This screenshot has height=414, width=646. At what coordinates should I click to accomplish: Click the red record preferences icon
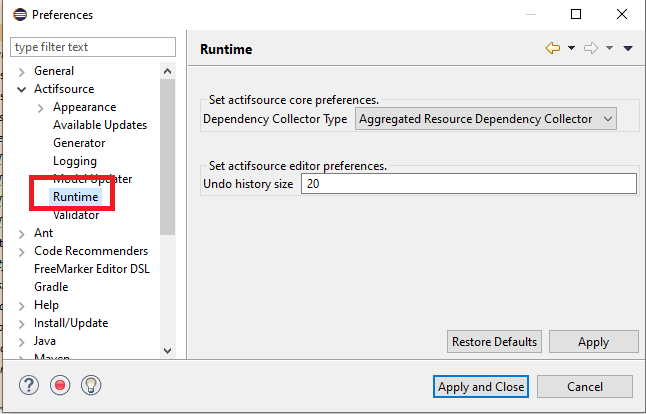(x=60, y=386)
